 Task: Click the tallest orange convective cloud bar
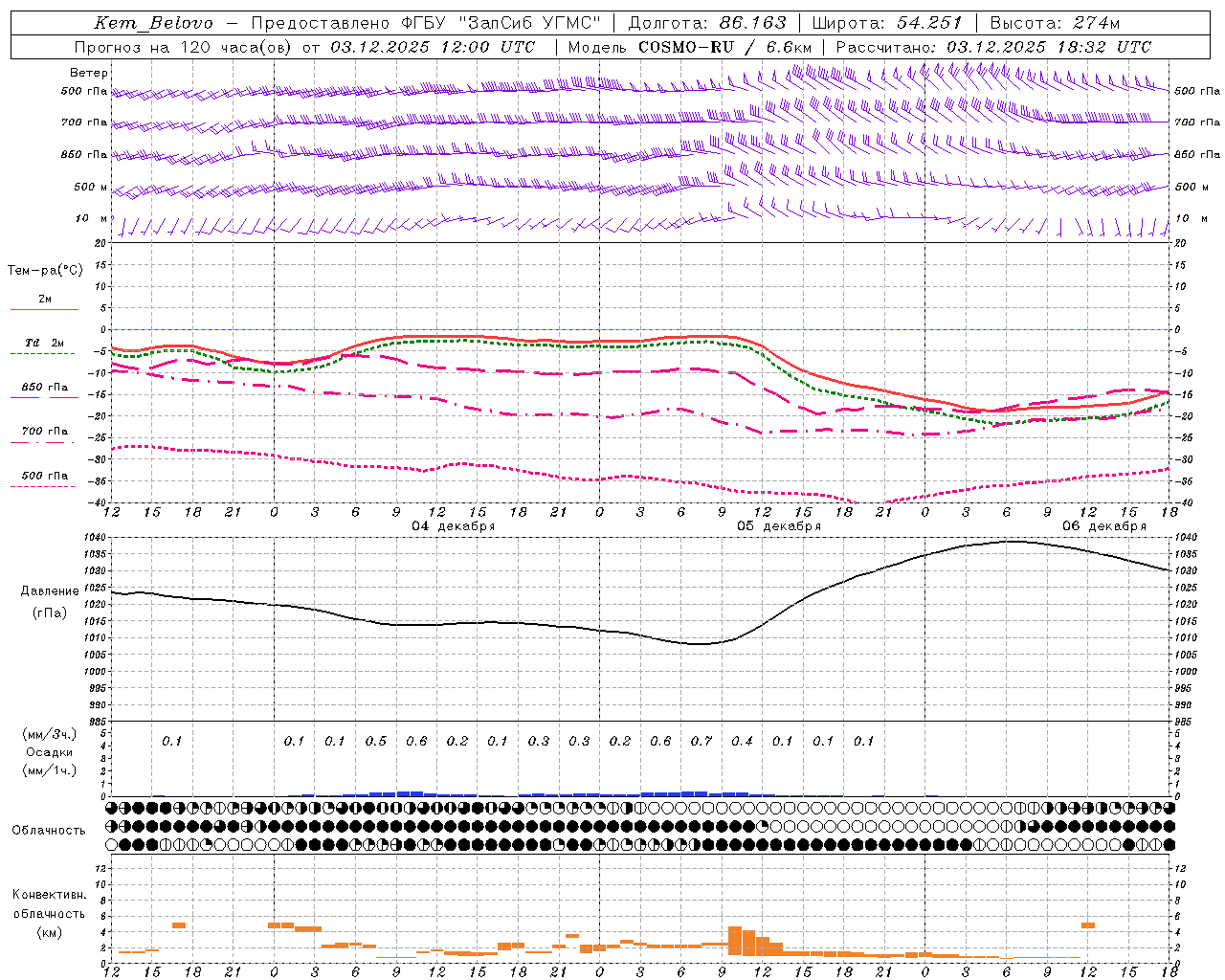point(735,940)
